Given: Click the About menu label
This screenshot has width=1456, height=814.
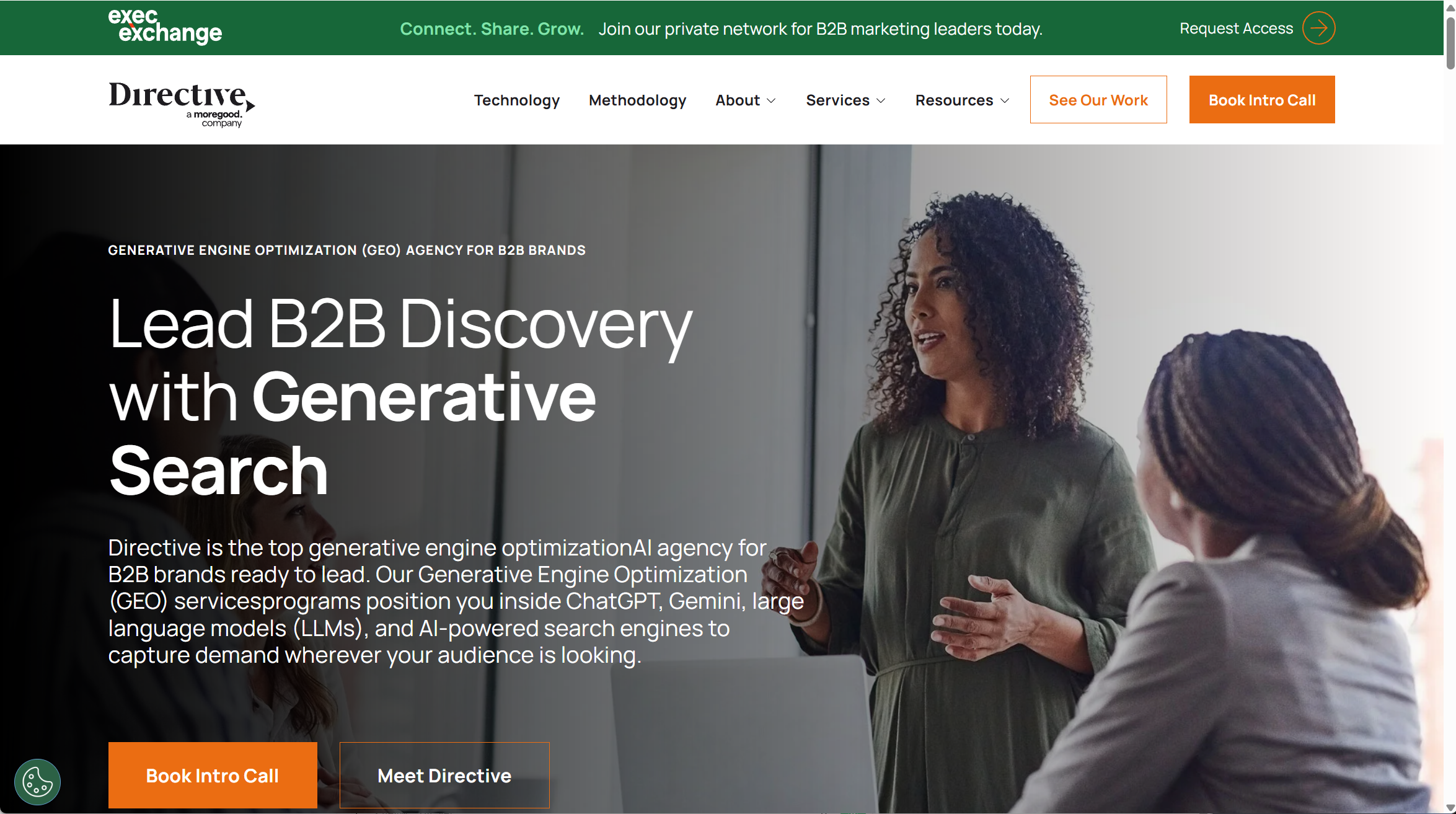Looking at the screenshot, I should [737, 100].
